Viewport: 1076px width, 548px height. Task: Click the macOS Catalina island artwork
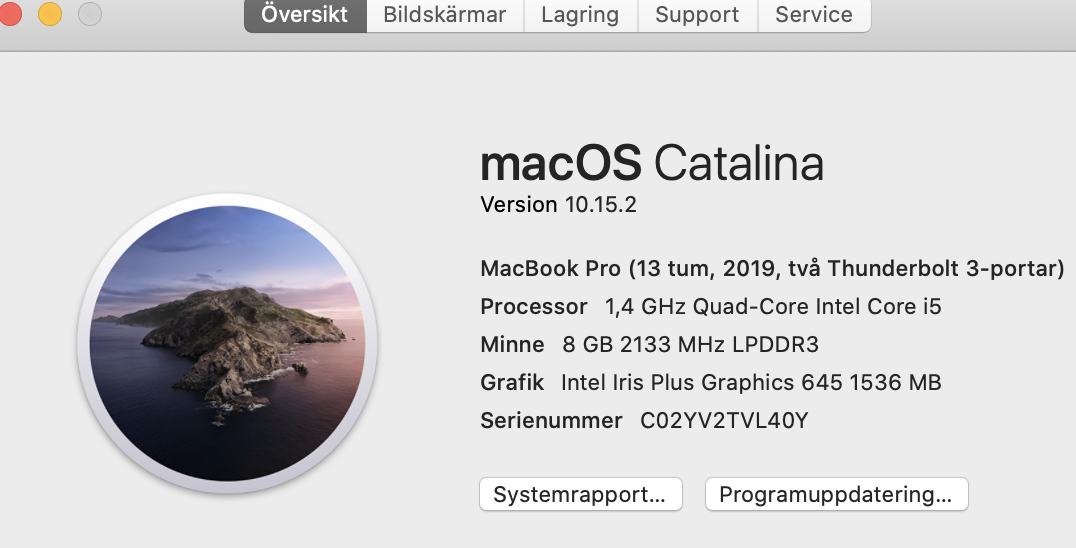pos(227,343)
